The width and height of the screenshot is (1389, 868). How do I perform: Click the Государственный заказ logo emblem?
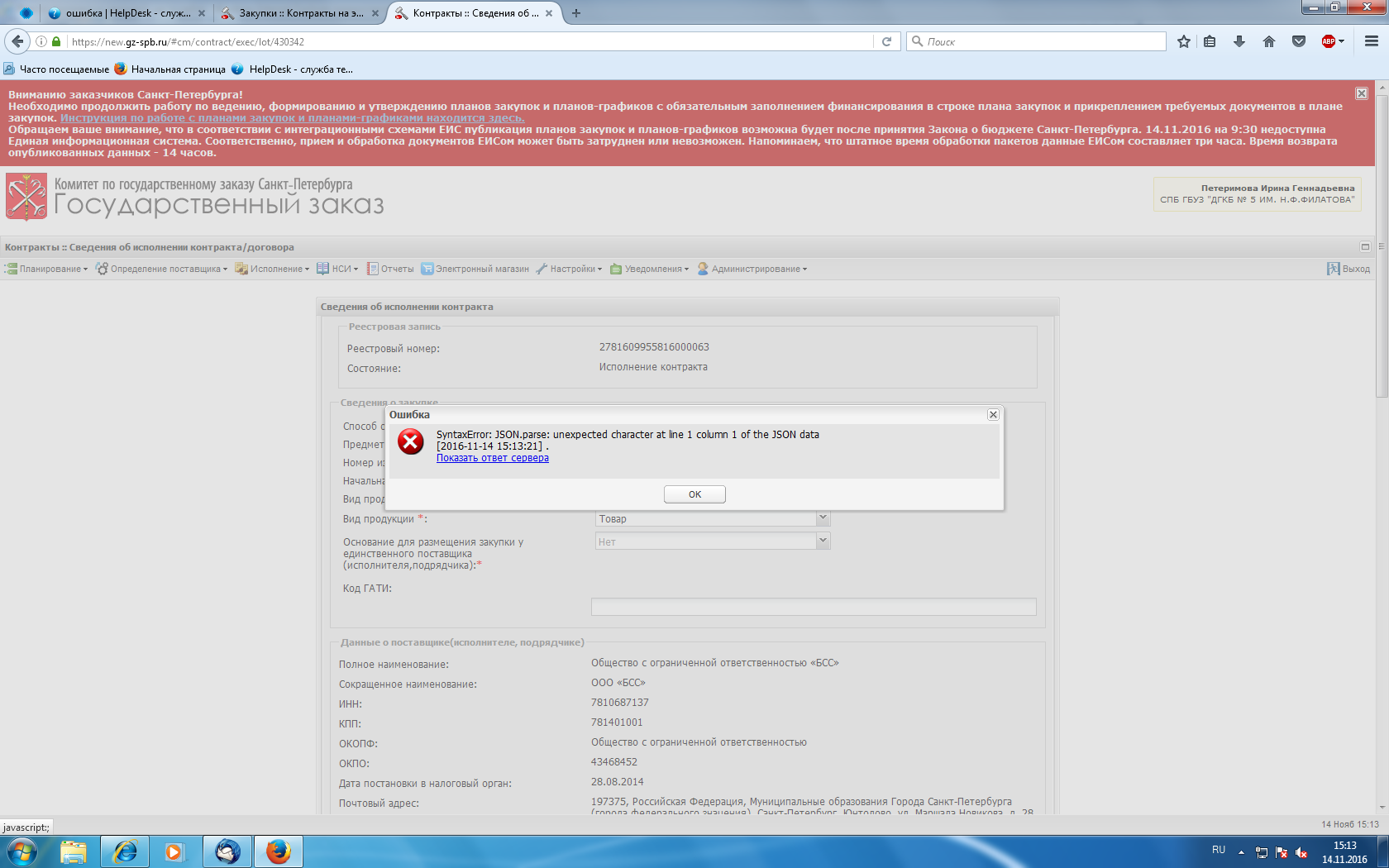coord(26,196)
